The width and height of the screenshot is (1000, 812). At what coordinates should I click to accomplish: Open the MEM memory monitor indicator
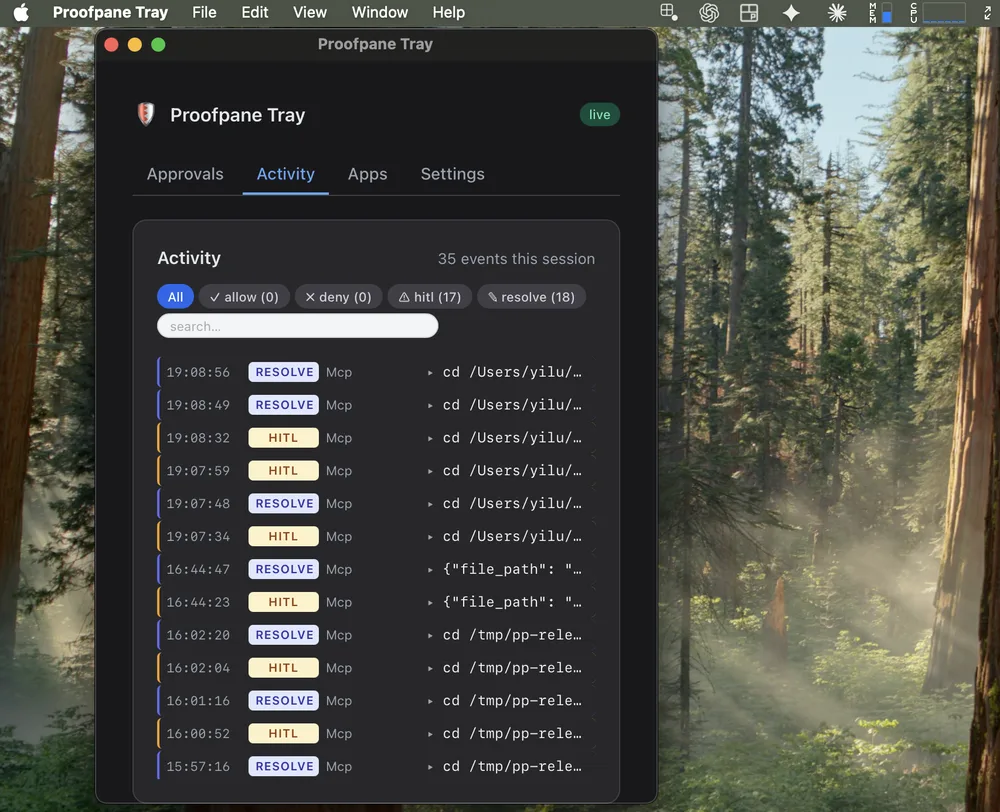click(880, 12)
